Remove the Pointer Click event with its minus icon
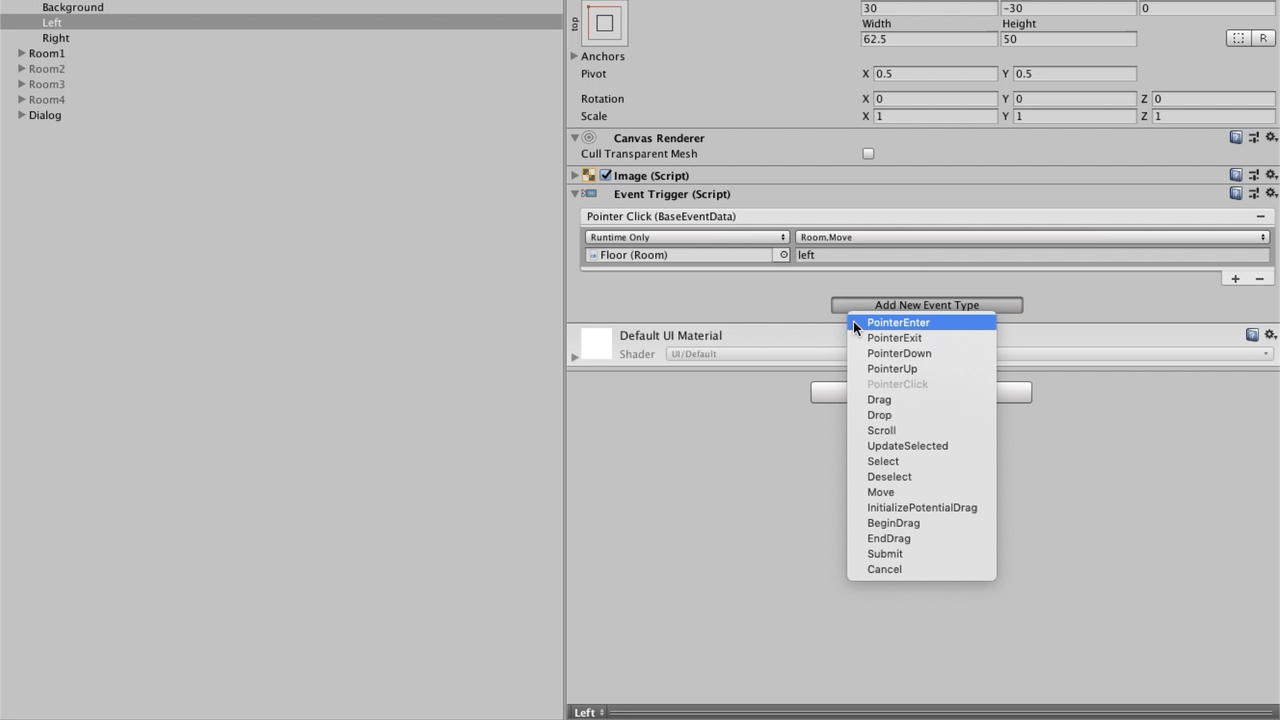The width and height of the screenshot is (1280, 720). [1260, 217]
